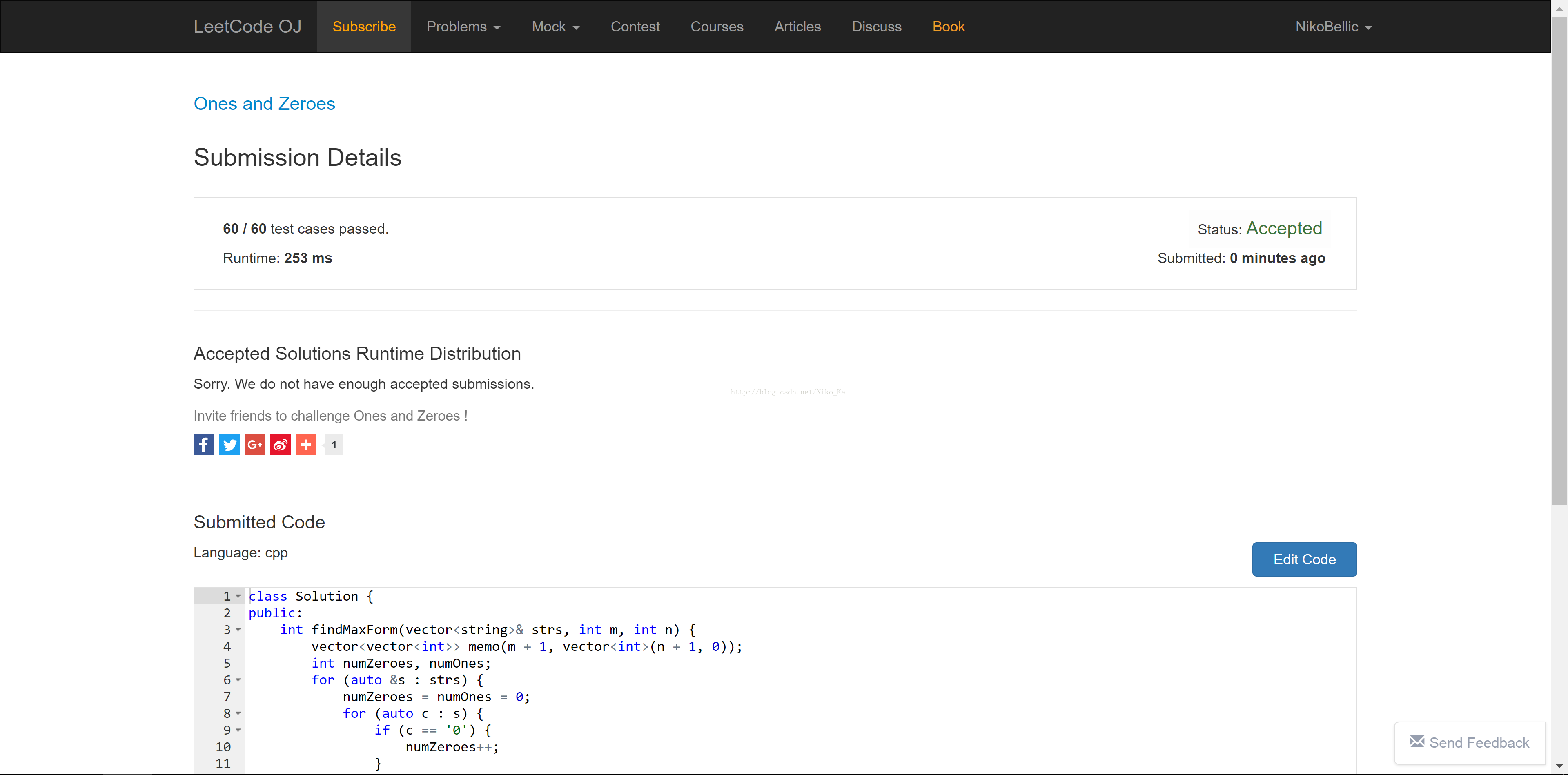Click 'Submitted Code' heading
Viewport: 1568px width, 775px height.
259,522
